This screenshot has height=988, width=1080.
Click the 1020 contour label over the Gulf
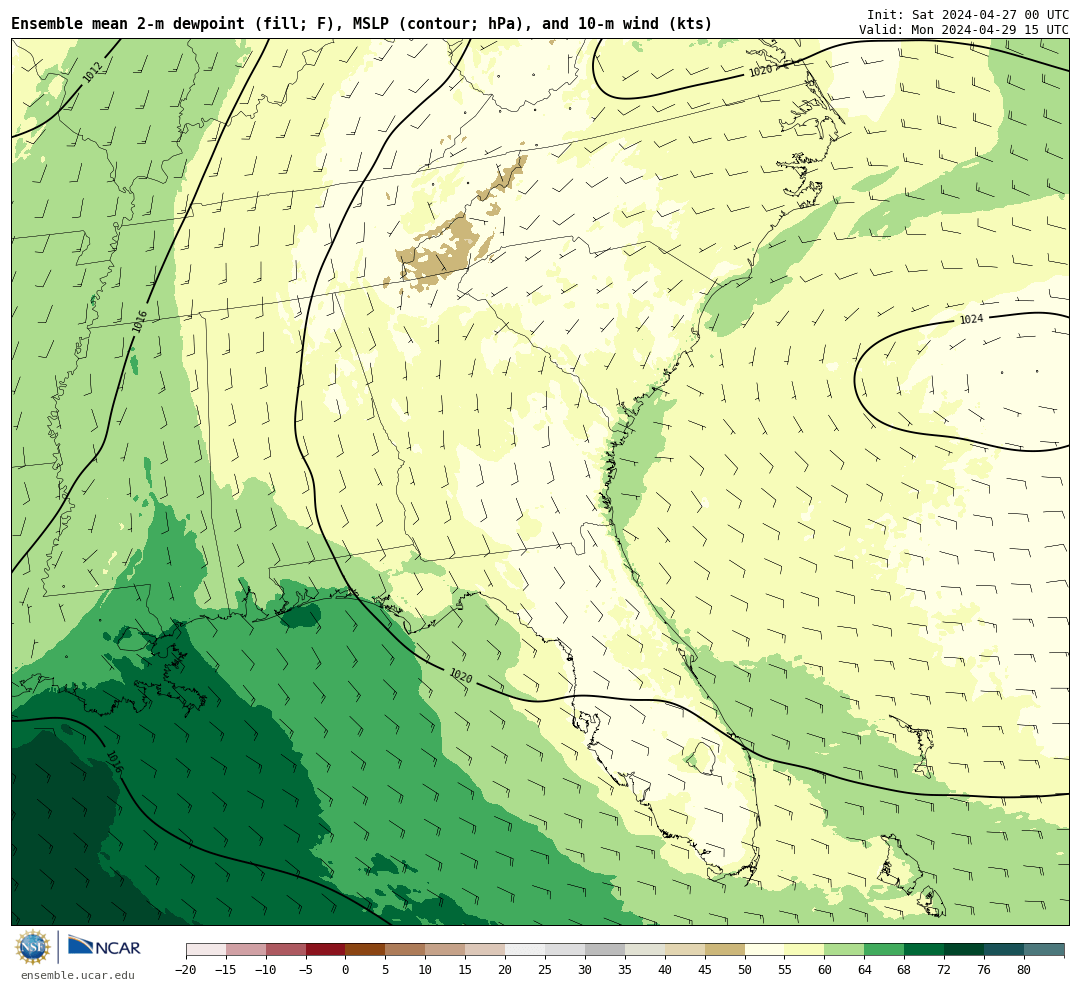click(x=461, y=676)
